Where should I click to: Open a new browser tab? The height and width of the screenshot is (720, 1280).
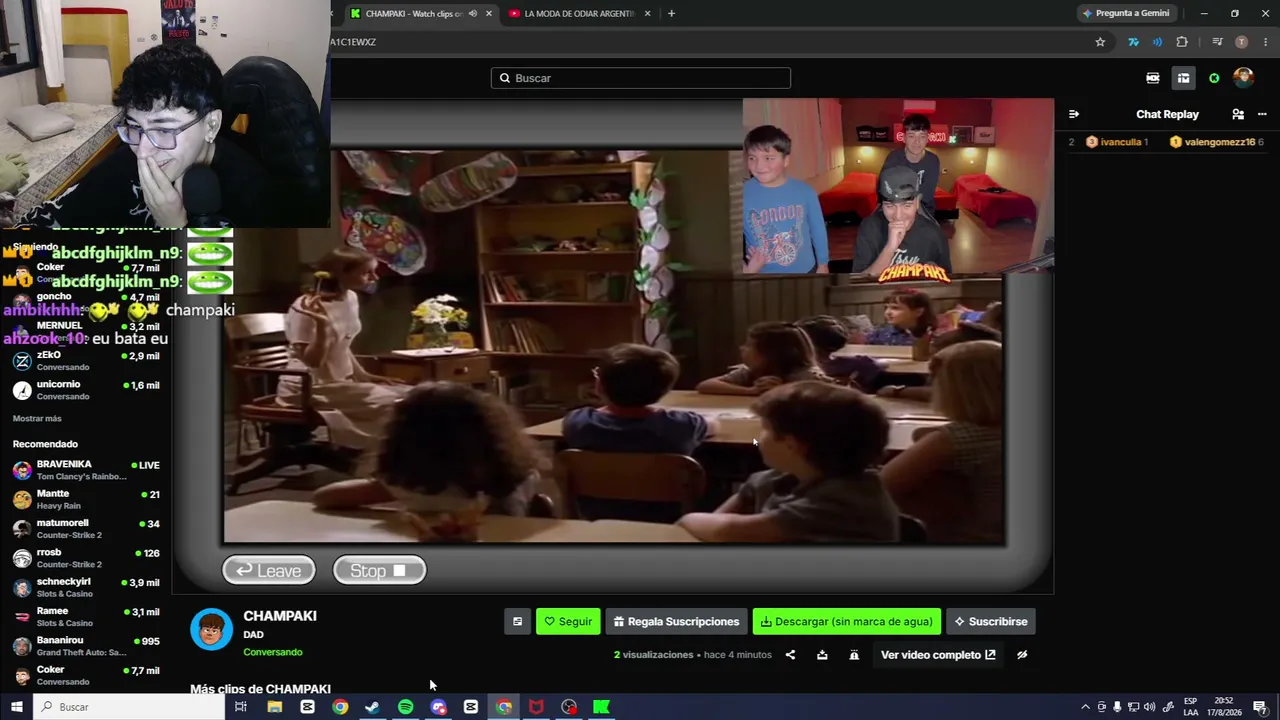tap(671, 13)
